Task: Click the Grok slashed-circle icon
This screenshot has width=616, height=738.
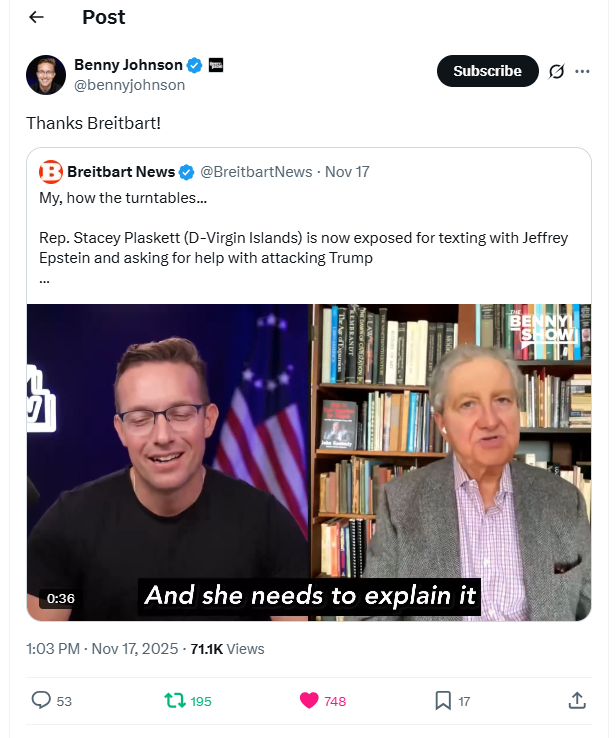Action: [x=556, y=72]
